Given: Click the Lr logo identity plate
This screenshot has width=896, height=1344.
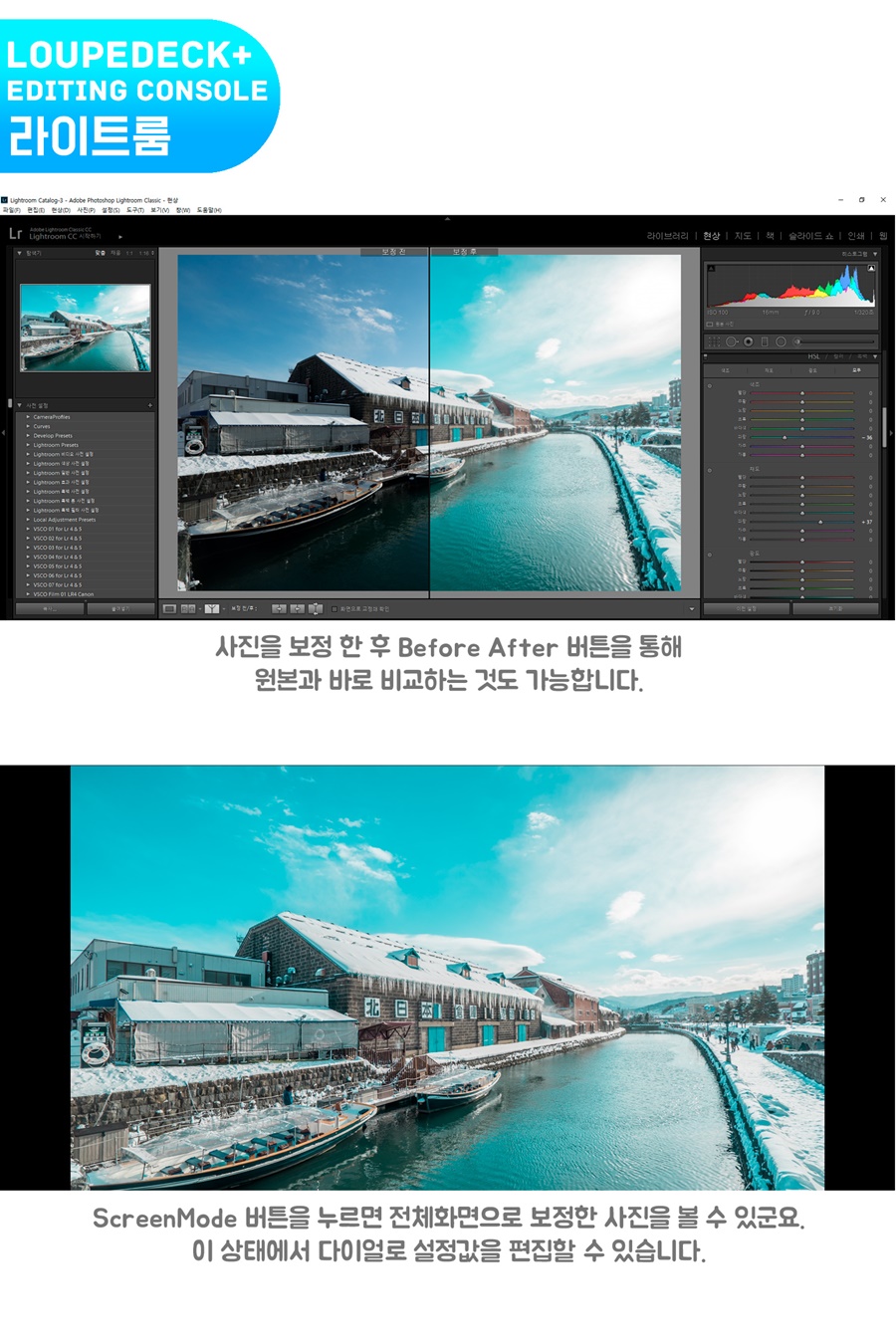Looking at the screenshot, I should (15, 234).
